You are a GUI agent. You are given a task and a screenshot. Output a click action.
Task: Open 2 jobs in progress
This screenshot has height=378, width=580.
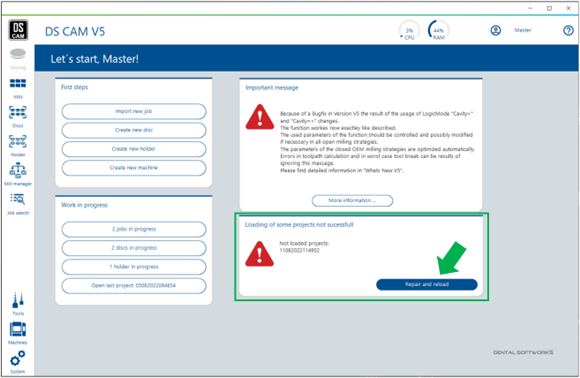[134, 229]
